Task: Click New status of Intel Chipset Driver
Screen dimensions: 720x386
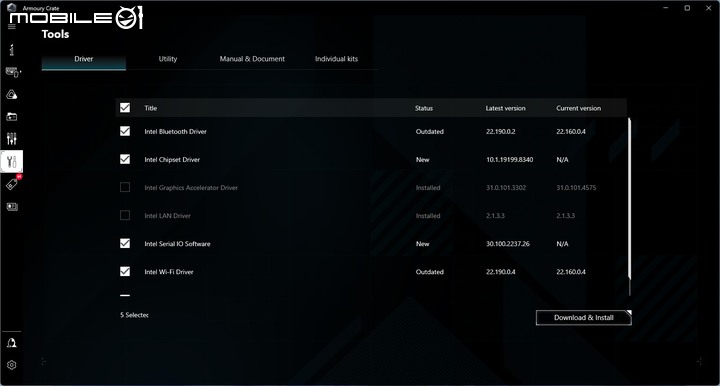Action: pyautogui.click(x=422, y=160)
